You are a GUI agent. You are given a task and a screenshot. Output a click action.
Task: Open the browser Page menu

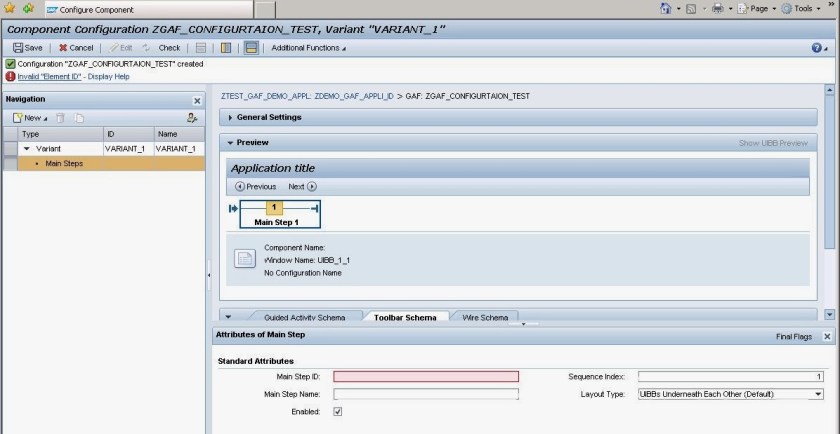coord(757,9)
